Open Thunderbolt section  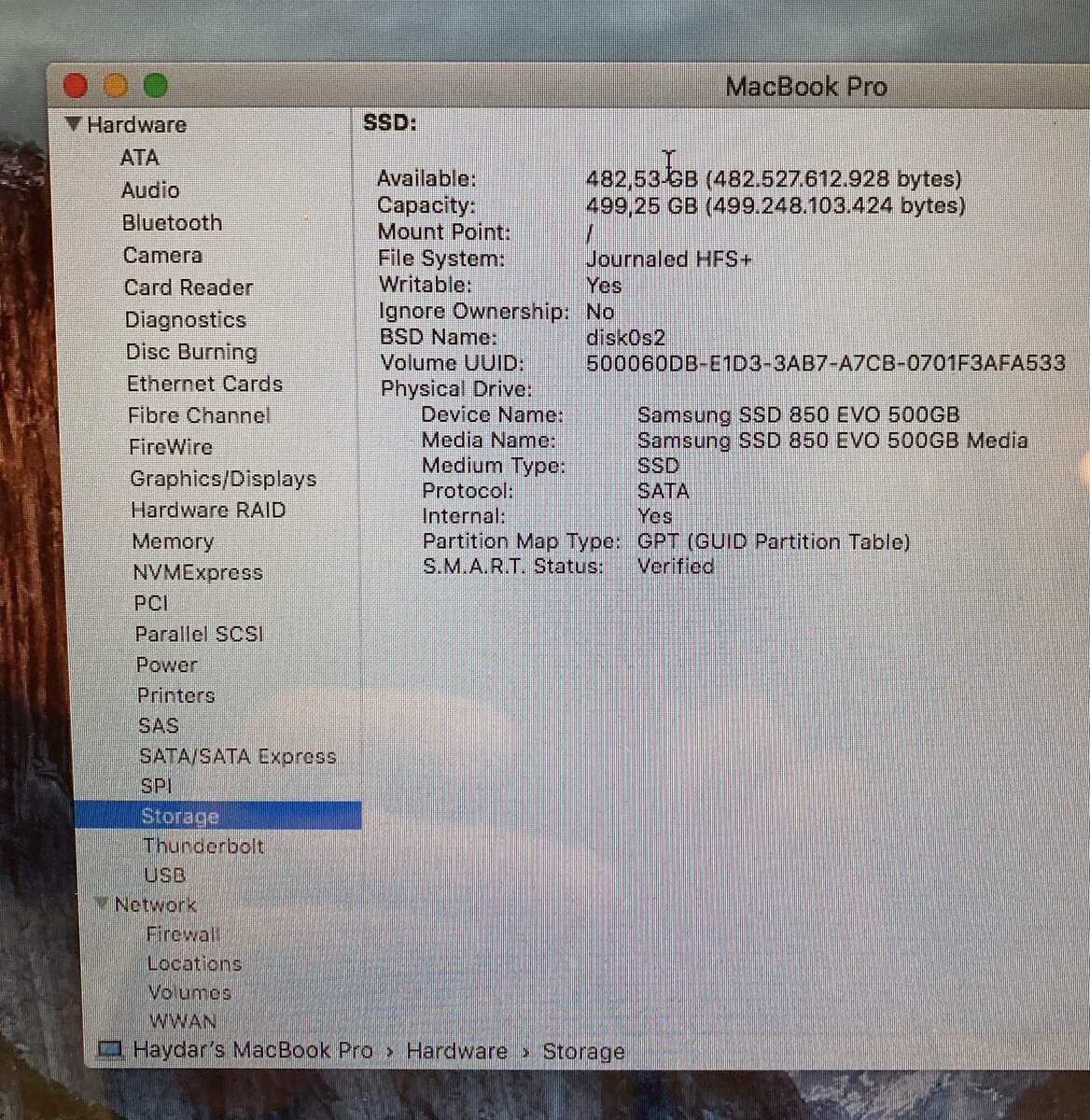coord(203,846)
